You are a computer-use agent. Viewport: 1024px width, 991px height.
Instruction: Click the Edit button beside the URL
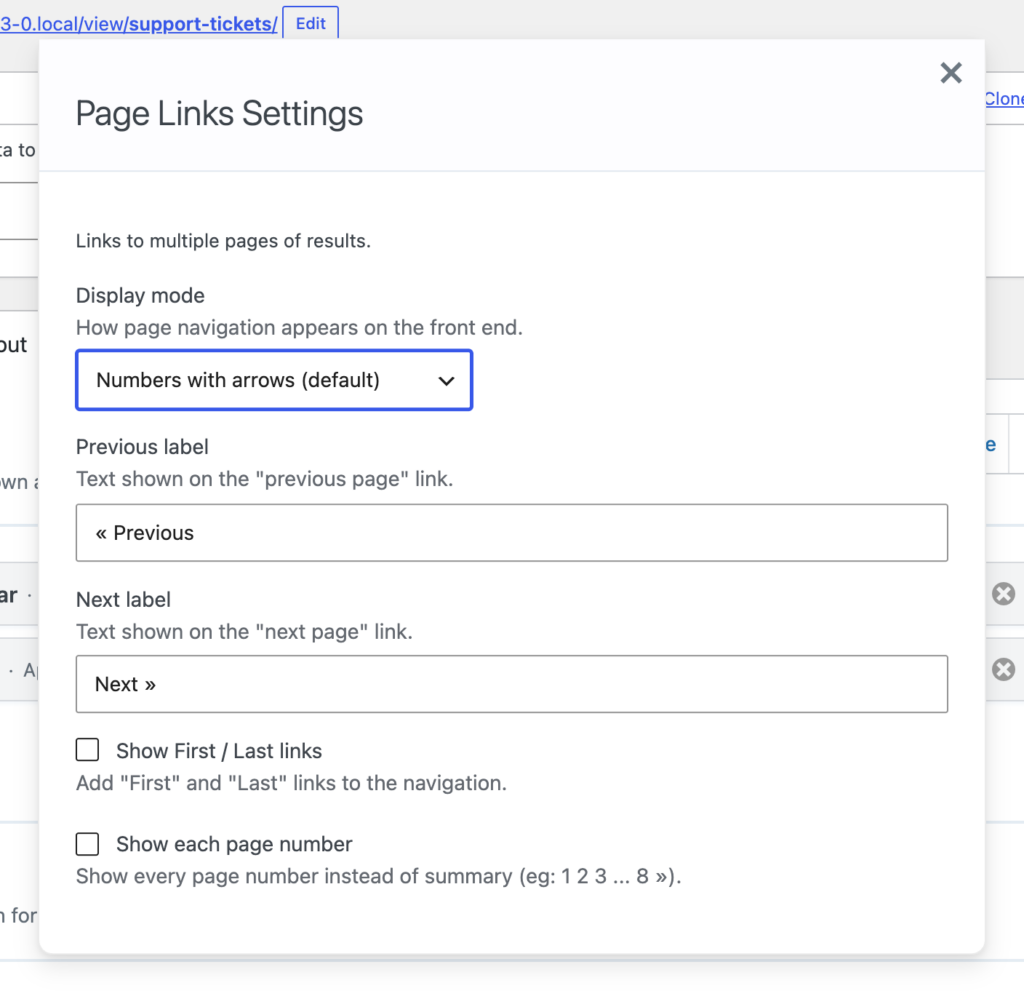(310, 24)
